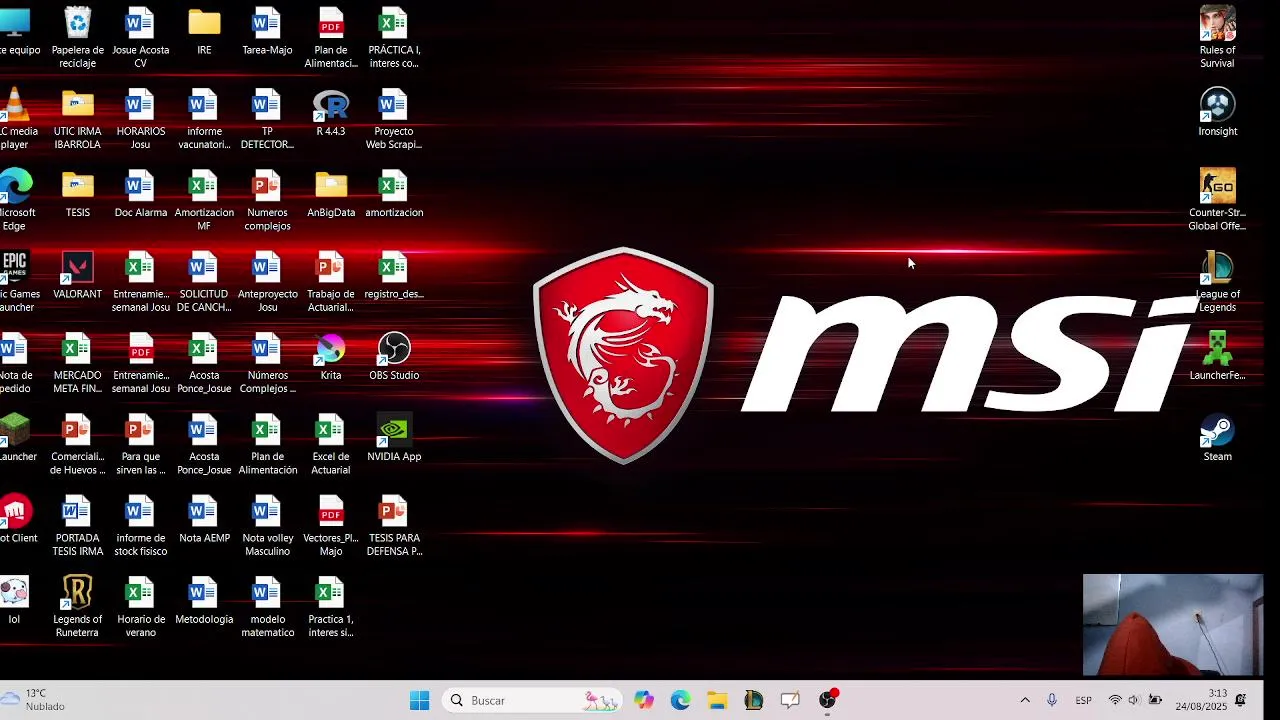Click the microphone tray icon
The width and height of the screenshot is (1280, 720).
(1052, 700)
